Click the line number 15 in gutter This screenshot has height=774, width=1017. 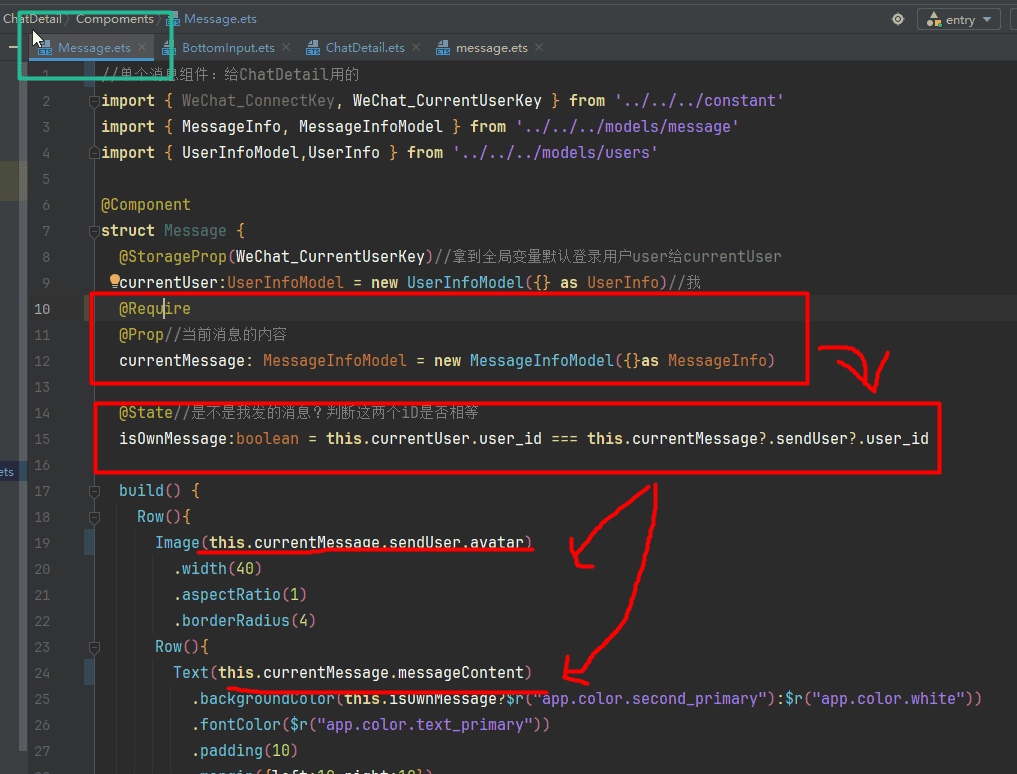pyautogui.click(x=42, y=439)
